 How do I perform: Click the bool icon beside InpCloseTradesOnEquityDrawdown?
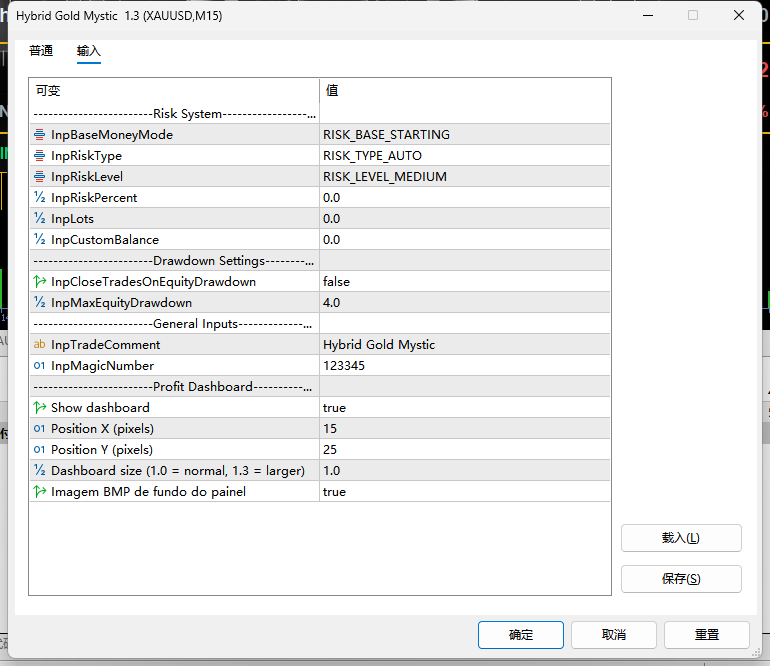39,281
